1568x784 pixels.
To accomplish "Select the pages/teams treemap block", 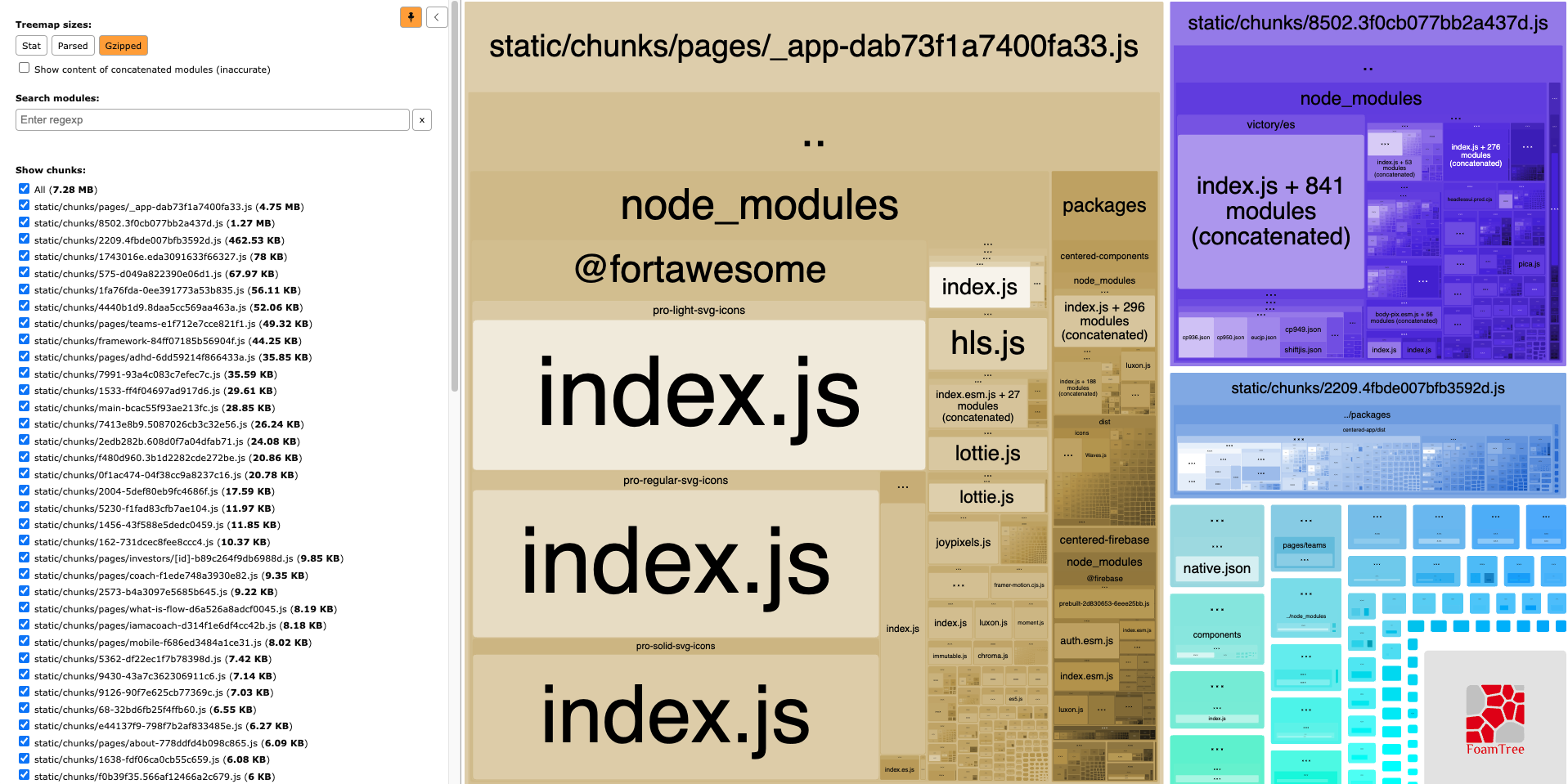I will point(1305,545).
